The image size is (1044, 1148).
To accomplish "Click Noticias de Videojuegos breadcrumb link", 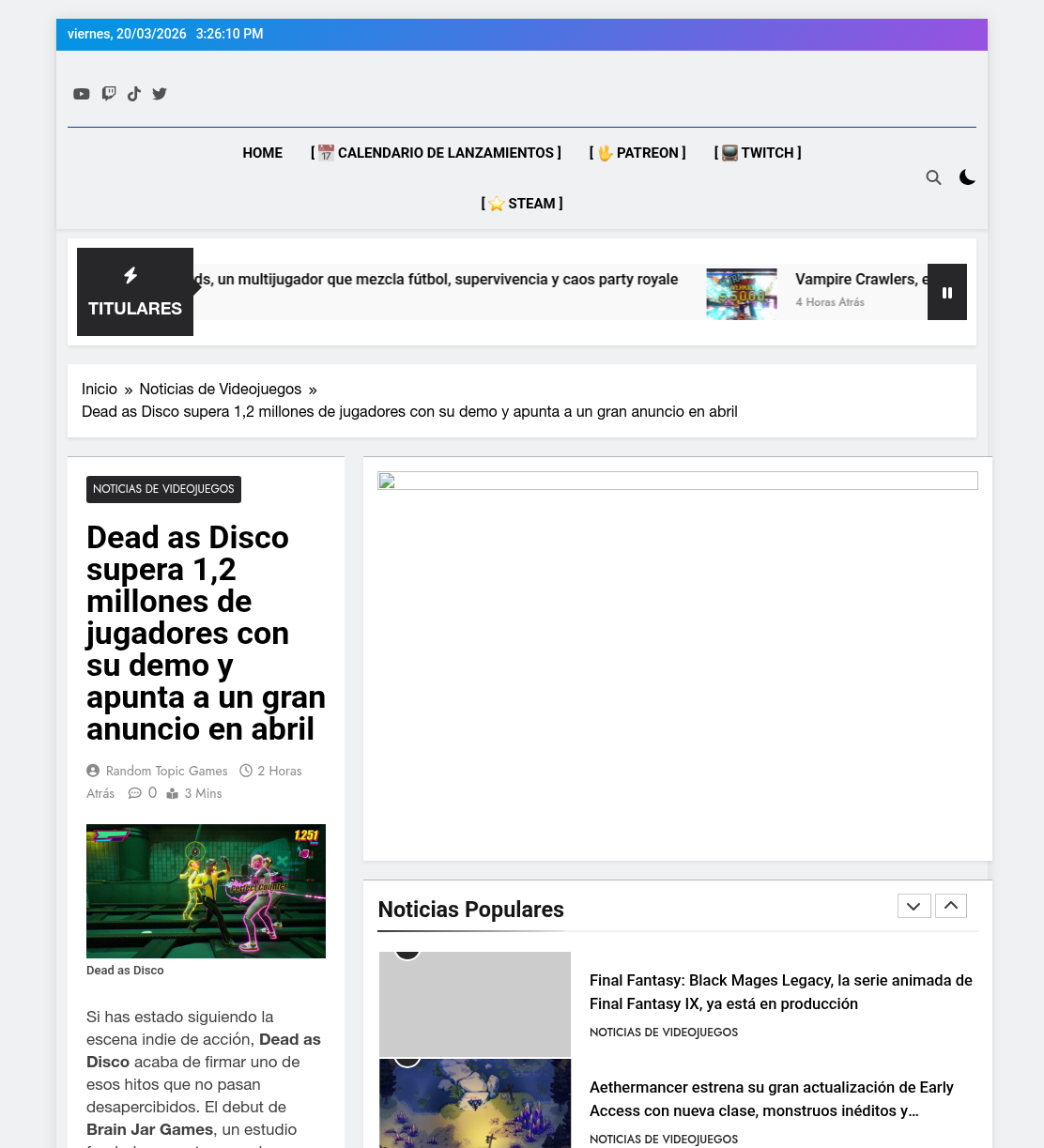I will [221, 389].
